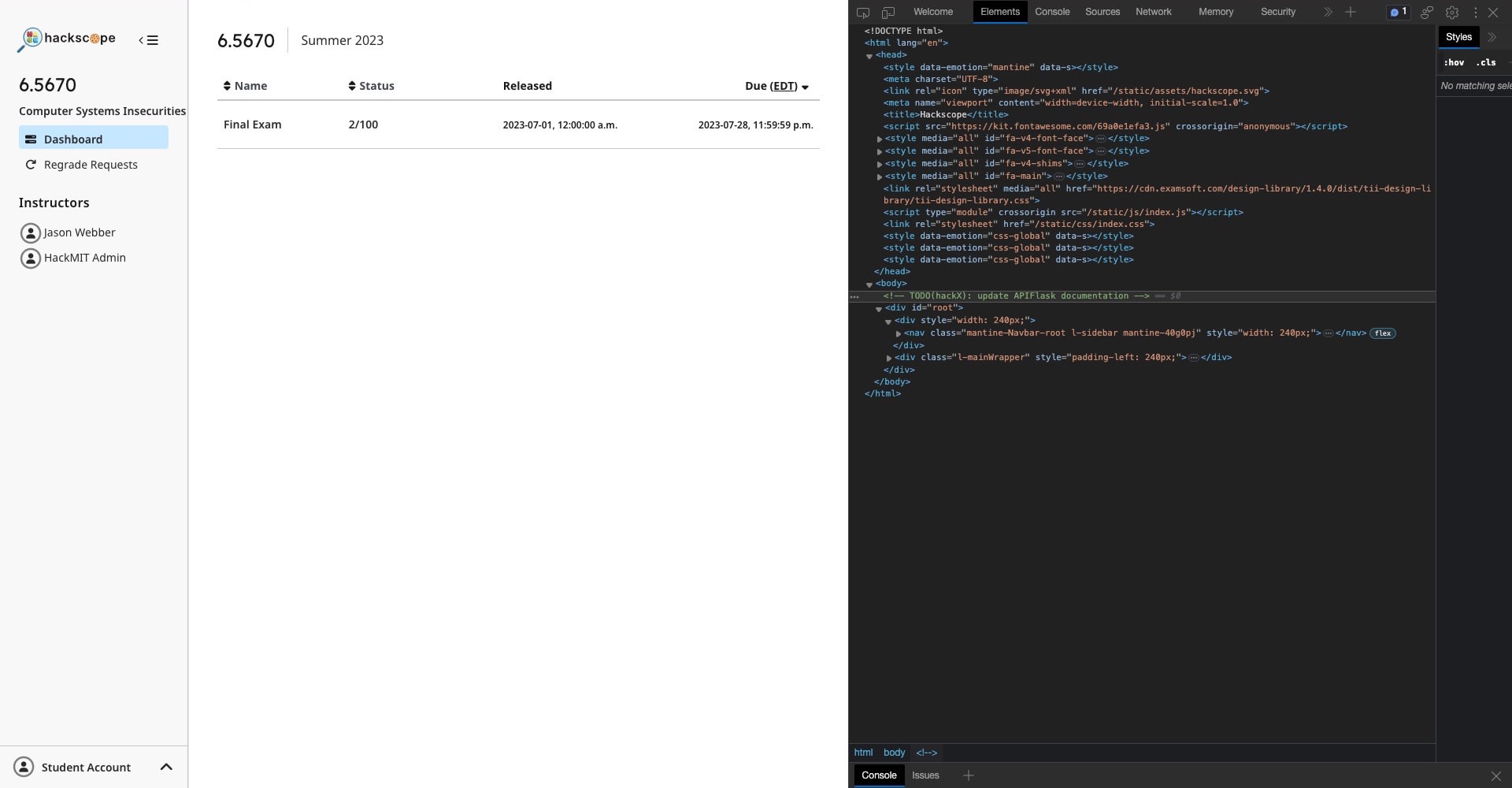This screenshot has height=788, width=1512.
Task: Select the title Hackscope element line
Action: 946,115
